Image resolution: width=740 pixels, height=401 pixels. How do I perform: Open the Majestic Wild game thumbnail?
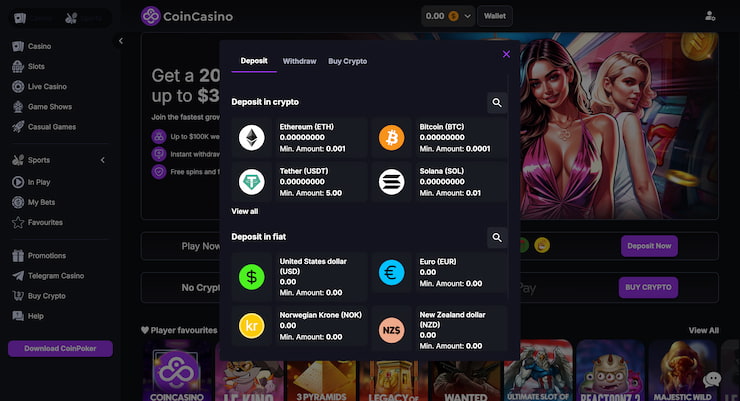pyautogui.click(x=682, y=370)
